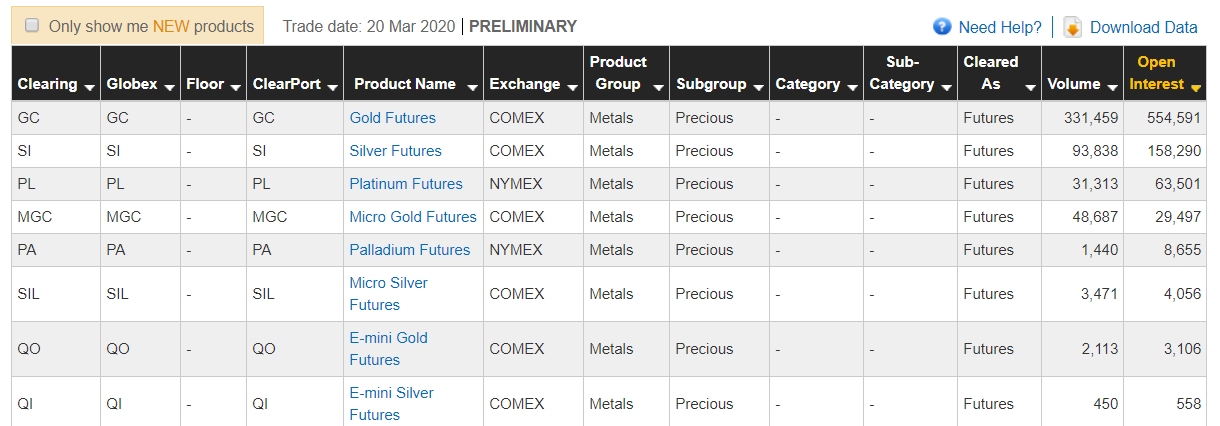Screen dimensions: 1220x426
Task: Open the E-mini Silver Futures link
Action: pyautogui.click(x=392, y=404)
